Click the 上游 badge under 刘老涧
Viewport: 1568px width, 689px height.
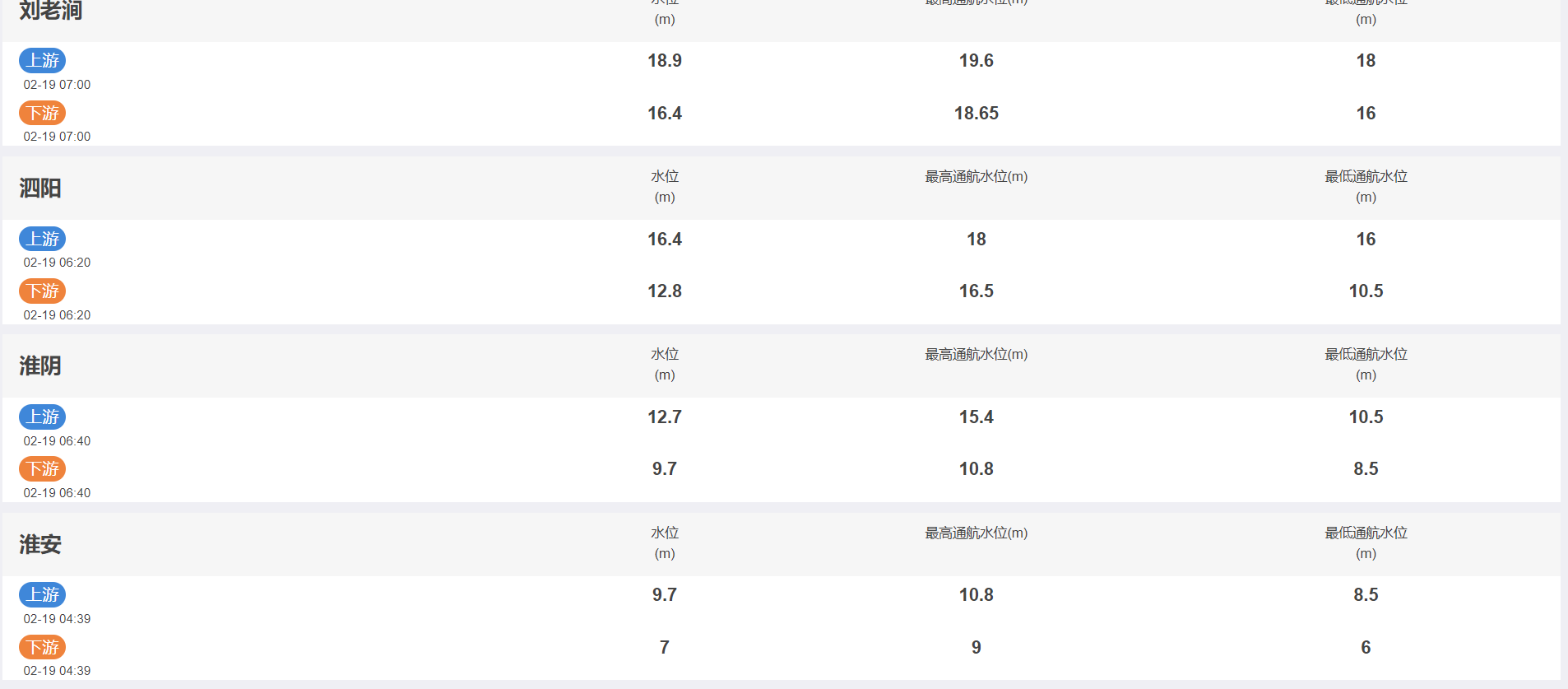point(43,60)
